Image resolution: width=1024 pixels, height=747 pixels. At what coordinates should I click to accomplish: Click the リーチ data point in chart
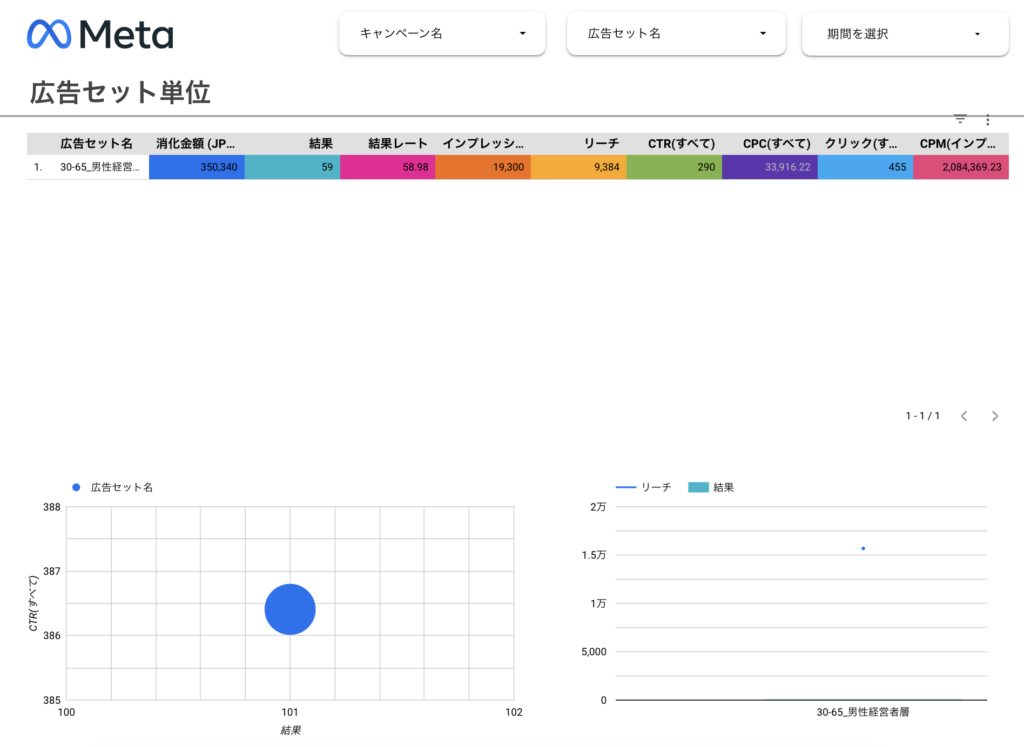pos(863,548)
